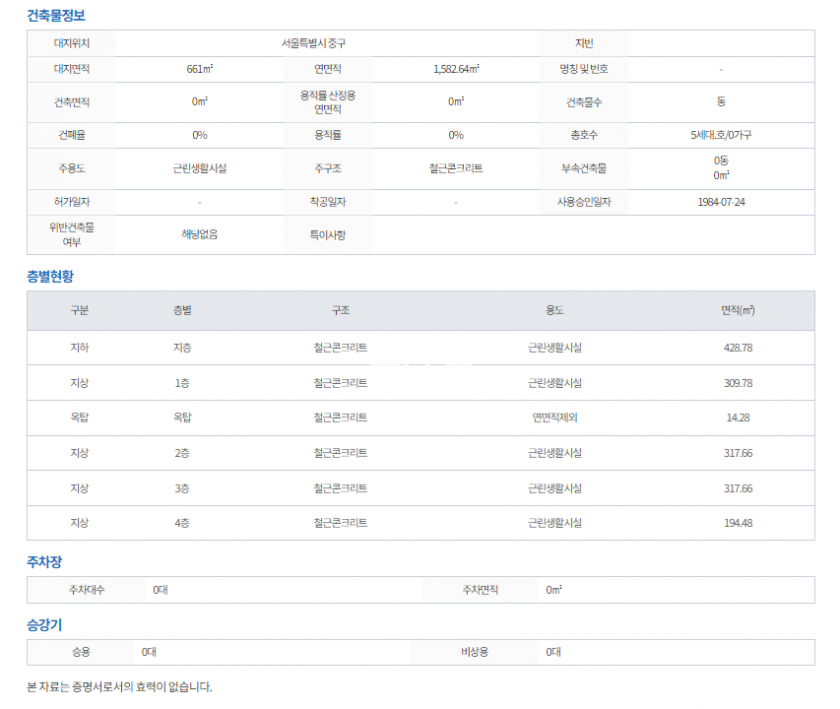Click the 층별현황 section heading

(50, 276)
